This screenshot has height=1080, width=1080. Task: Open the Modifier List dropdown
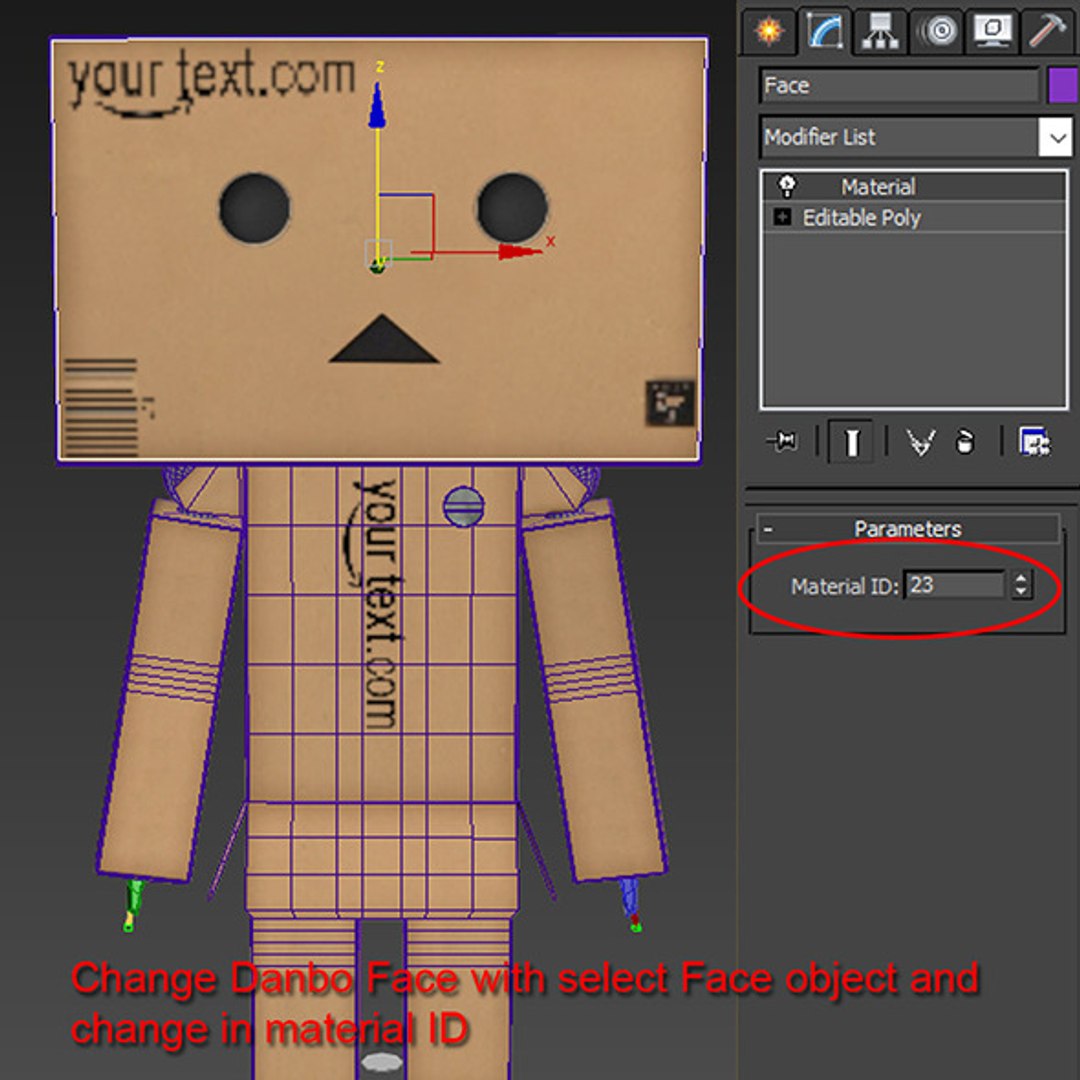1055,137
